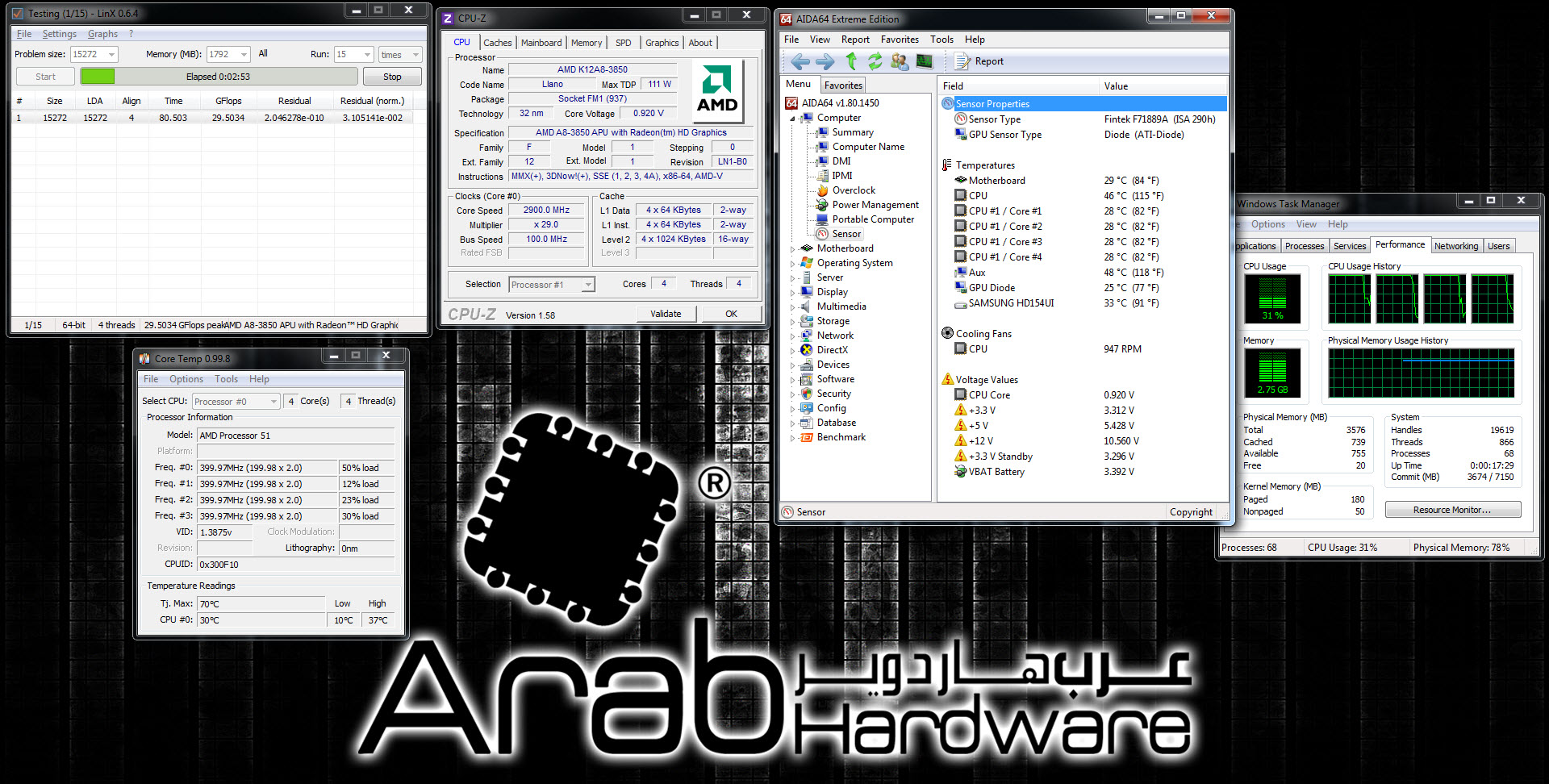The width and height of the screenshot is (1549, 784).
Task: Switch to CPU-Z Mainboard tab
Action: (x=541, y=43)
